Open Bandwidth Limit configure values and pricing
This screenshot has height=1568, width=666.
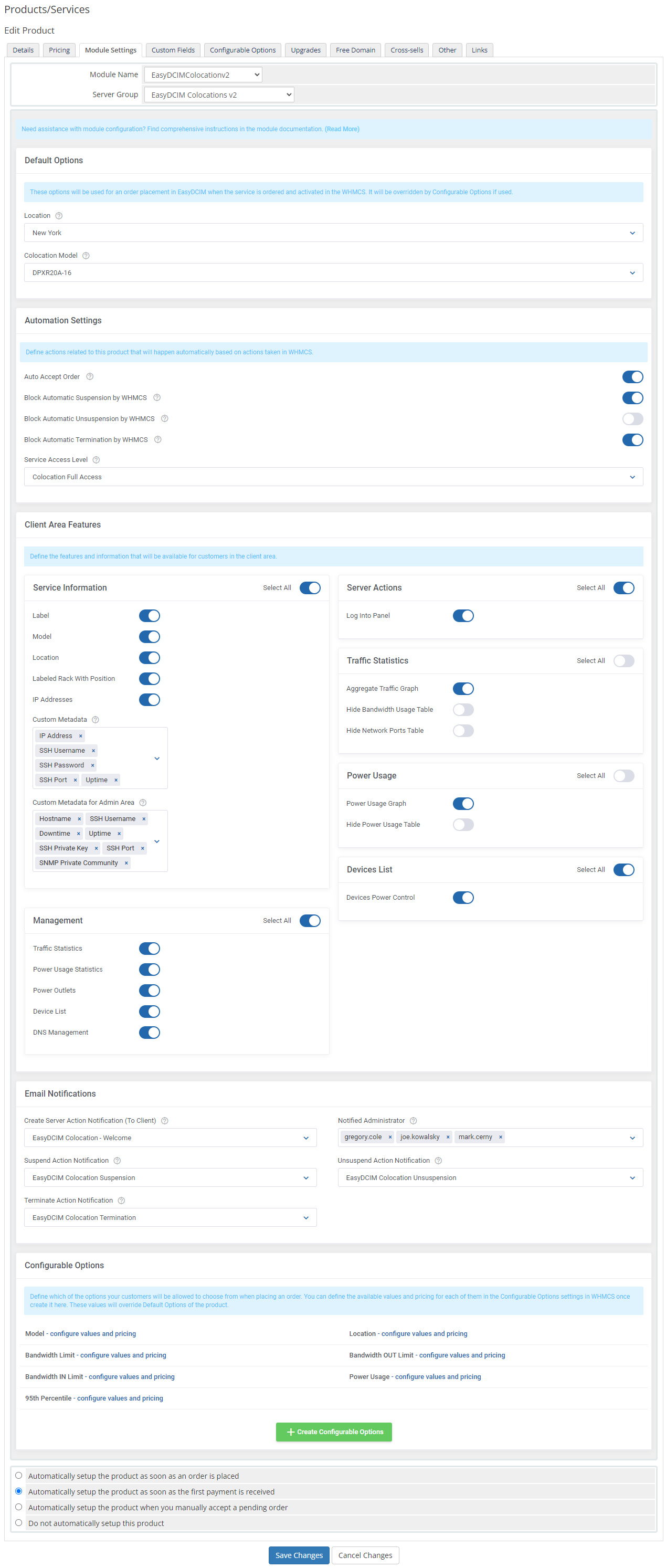pos(123,1355)
